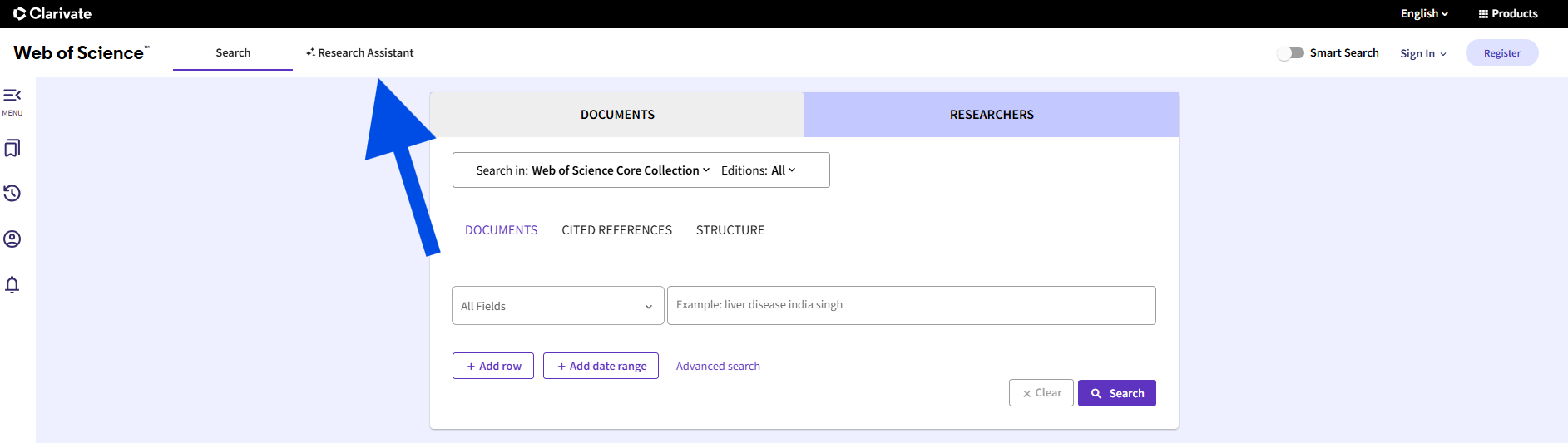The width and height of the screenshot is (1568, 443).
Task: Select the RESEARCHERS tab
Action: coord(992,115)
